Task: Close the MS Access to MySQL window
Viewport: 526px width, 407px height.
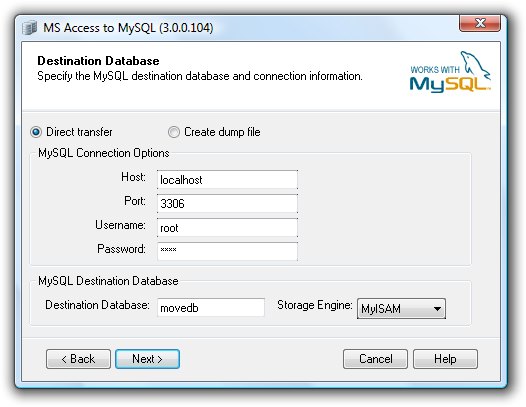Action: (x=480, y=23)
